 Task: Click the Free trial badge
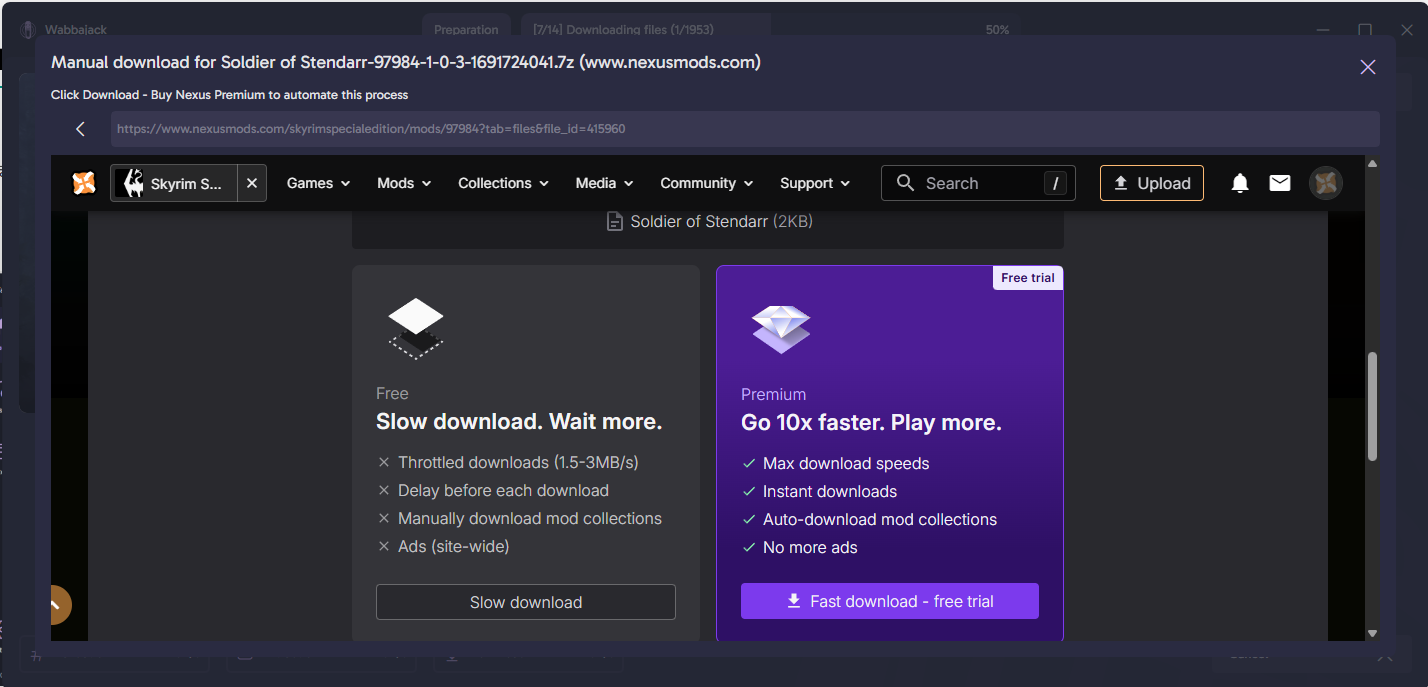[1028, 277]
